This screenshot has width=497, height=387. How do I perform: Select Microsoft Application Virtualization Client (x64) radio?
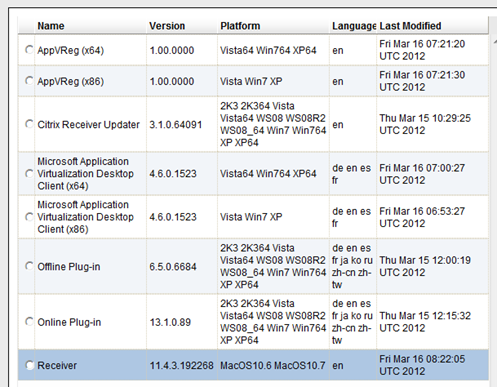(x=29, y=173)
